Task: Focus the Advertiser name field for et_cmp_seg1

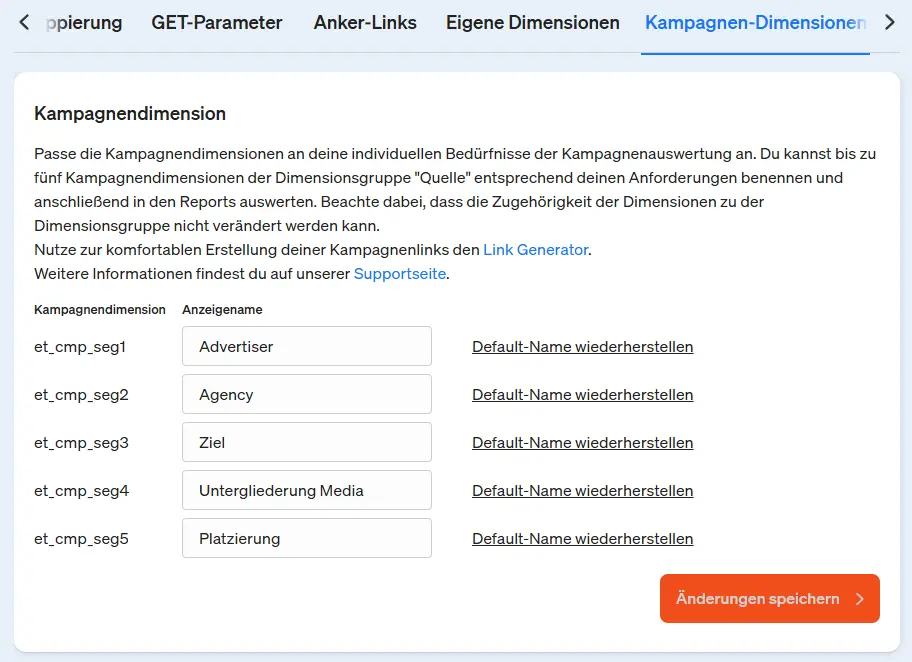Action: pos(306,347)
